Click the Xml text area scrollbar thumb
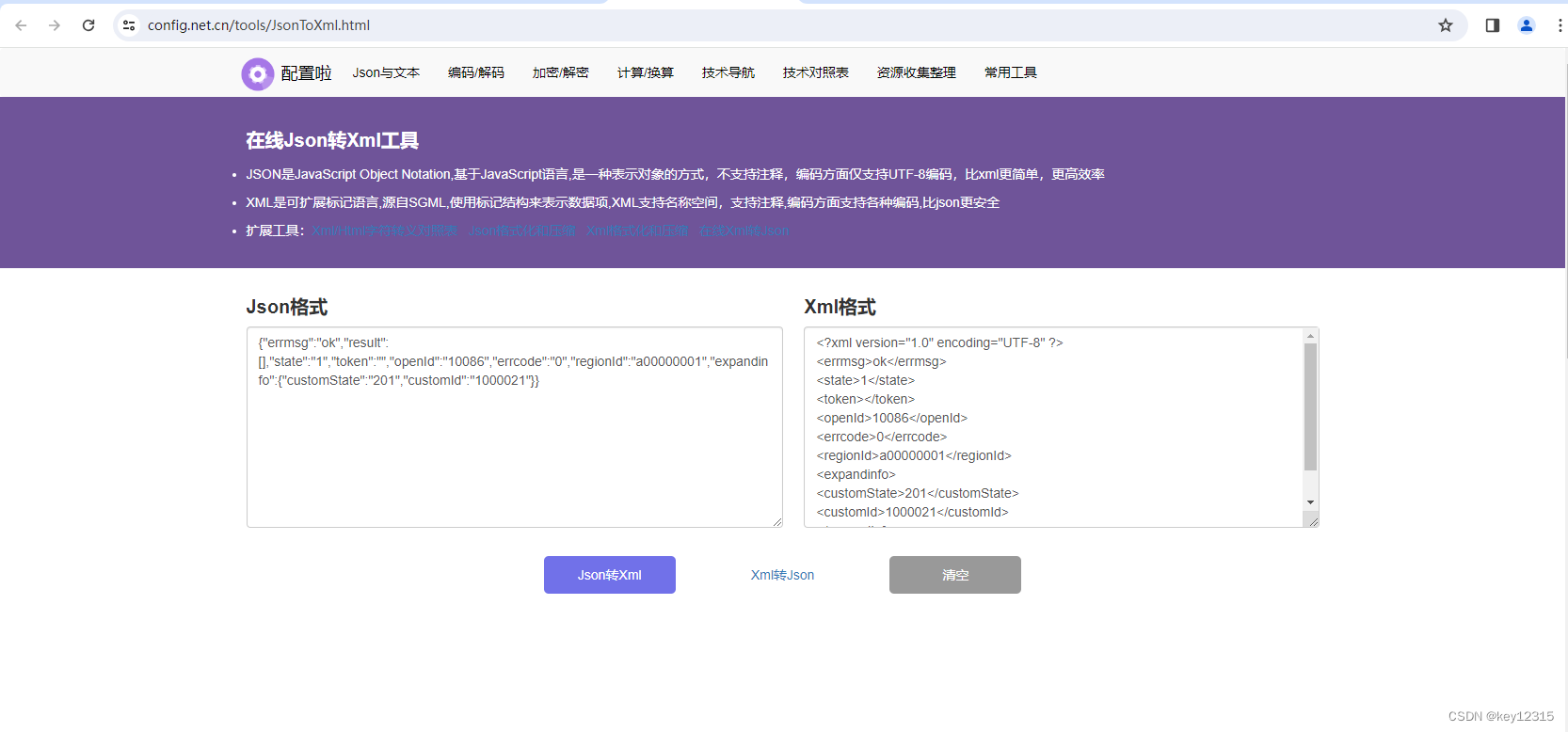1568x732 pixels. coord(1310,406)
